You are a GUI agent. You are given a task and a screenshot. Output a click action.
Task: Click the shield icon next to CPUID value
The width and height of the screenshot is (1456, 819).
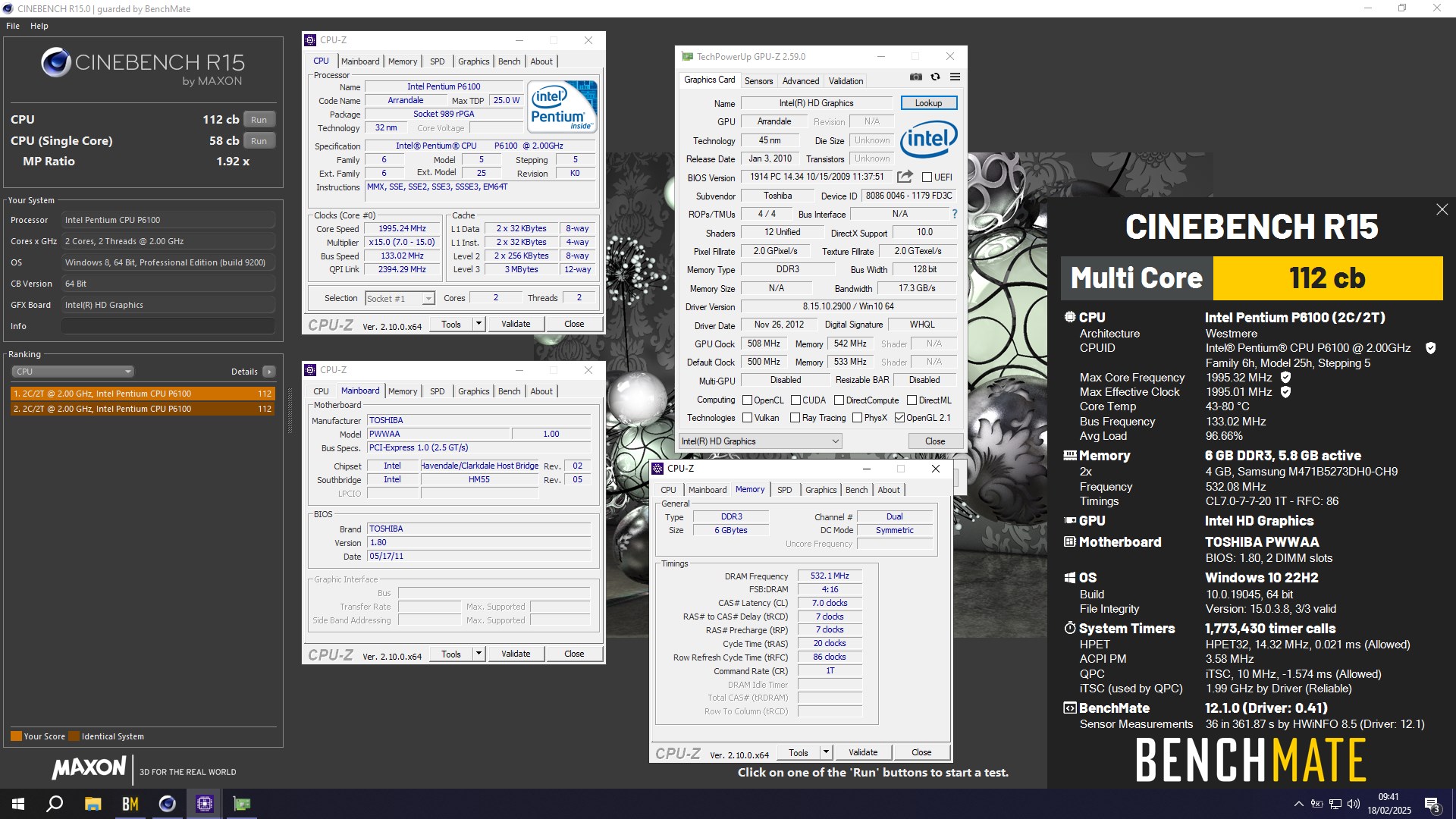pyautogui.click(x=1430, y=348)
